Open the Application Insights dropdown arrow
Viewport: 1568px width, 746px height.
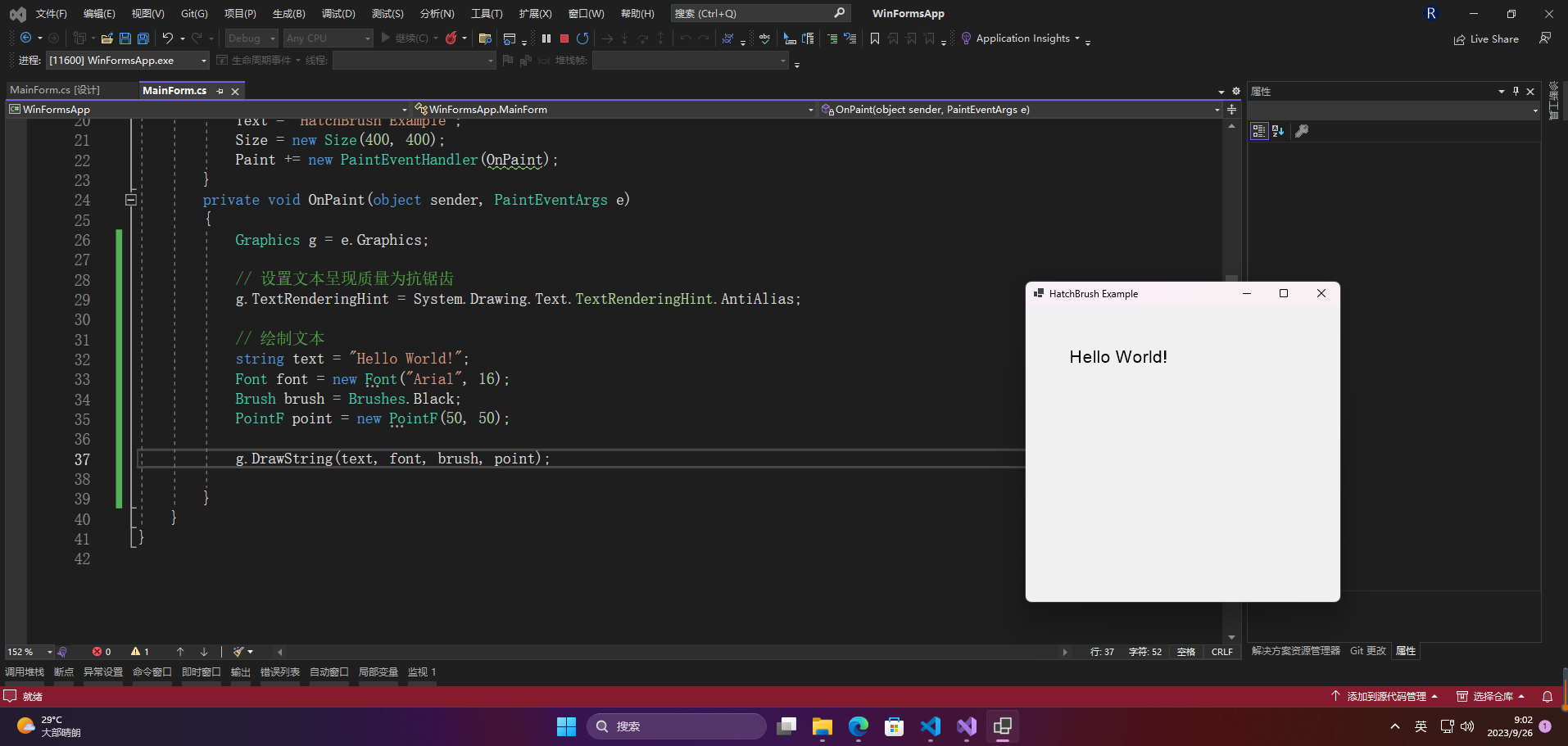[x=1077, y=38]
